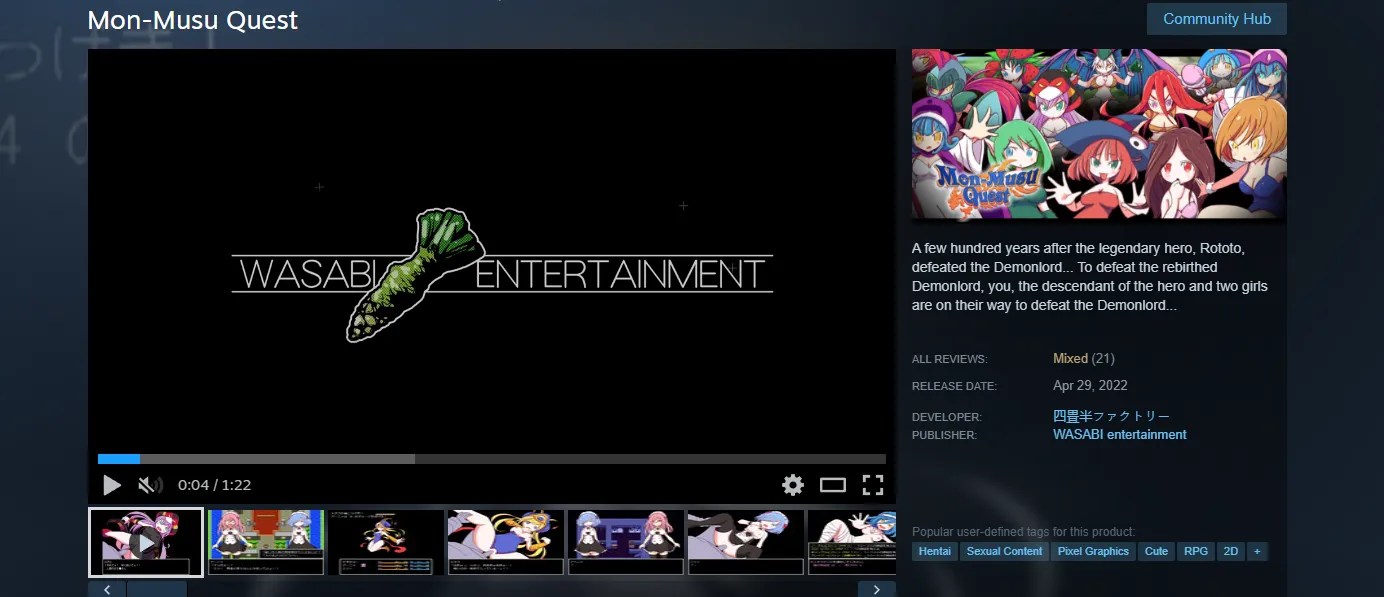Click the DEVELOPER label

pyautogui.click(x=947, y=417)
